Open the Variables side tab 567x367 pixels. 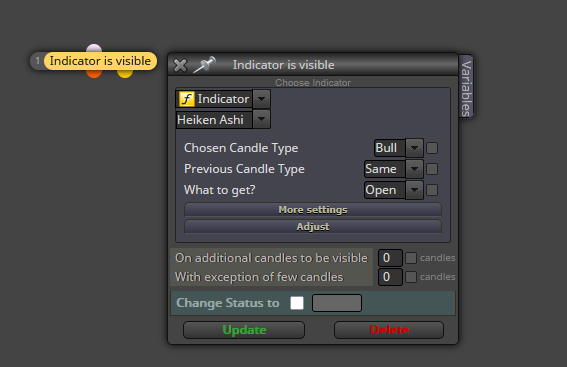point(466,87)
